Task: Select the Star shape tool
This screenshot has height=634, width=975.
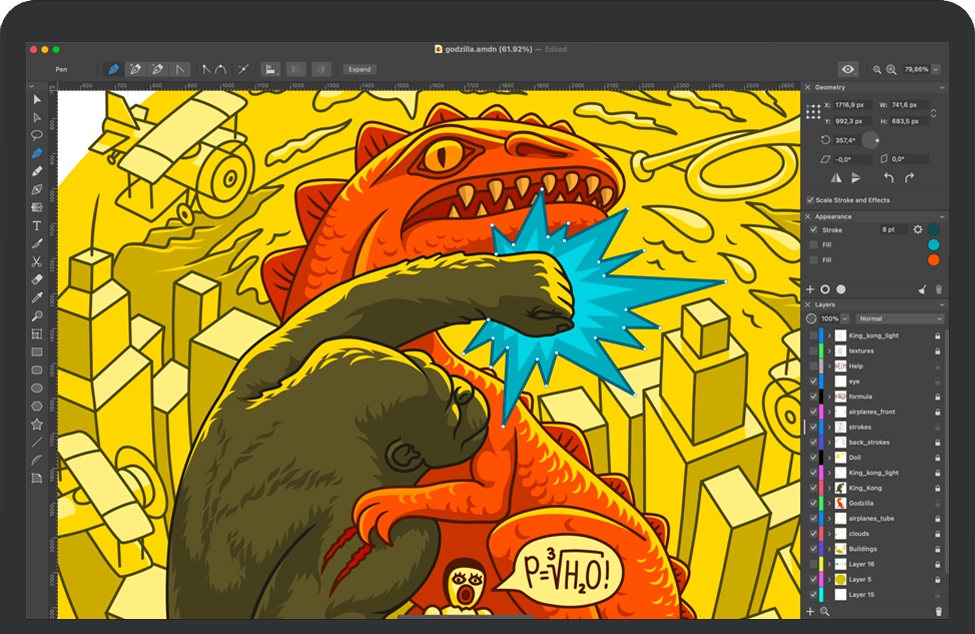Action: click(x=37, y=423)
